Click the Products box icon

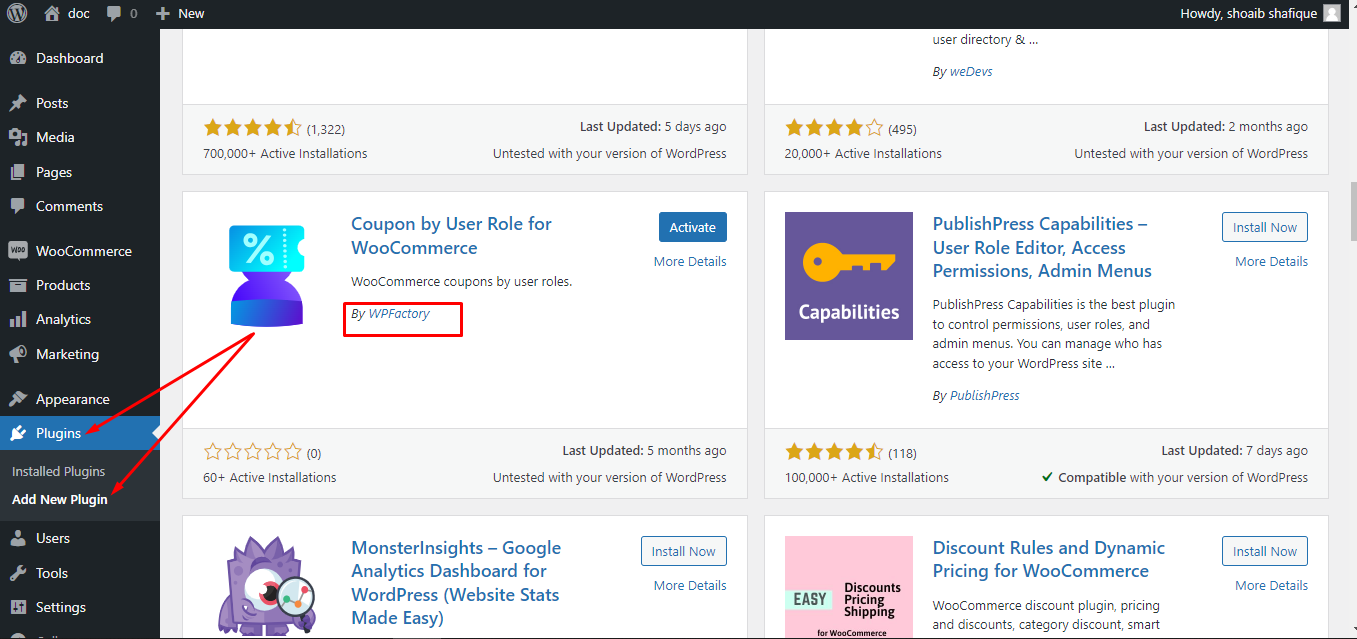click(x=17, y=285)
